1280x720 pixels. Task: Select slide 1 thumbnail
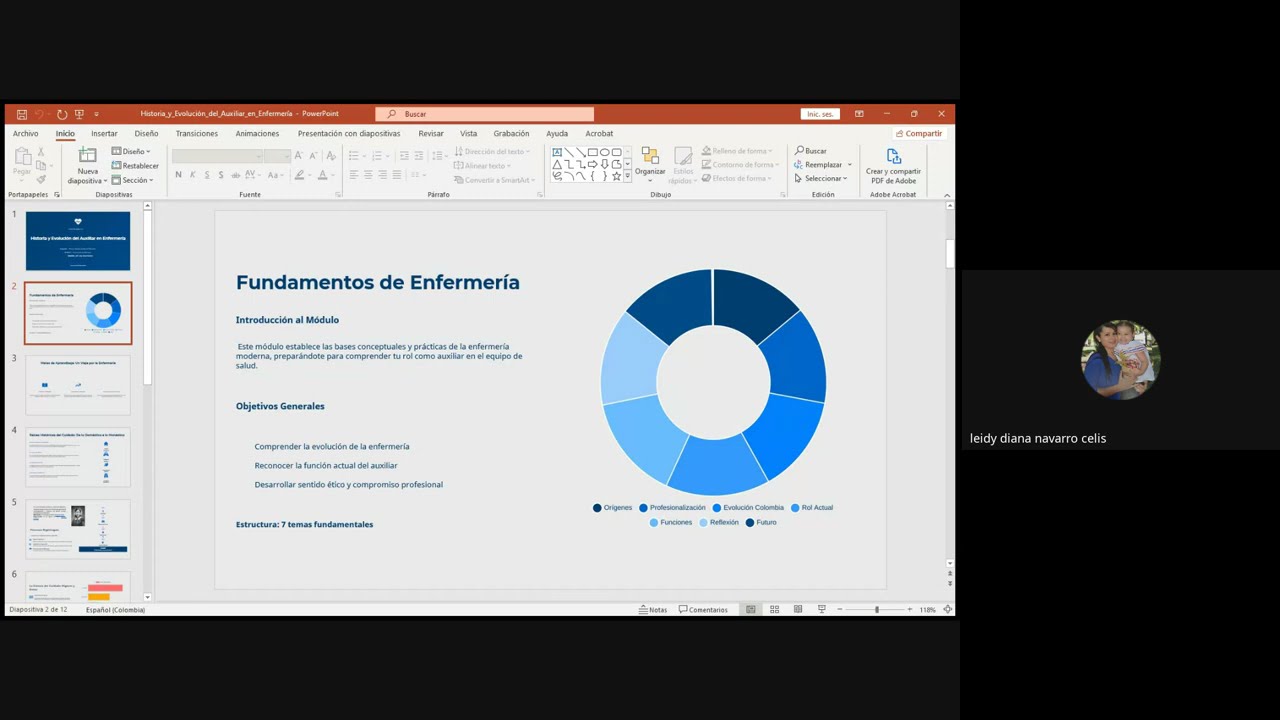tap(78, 241)
